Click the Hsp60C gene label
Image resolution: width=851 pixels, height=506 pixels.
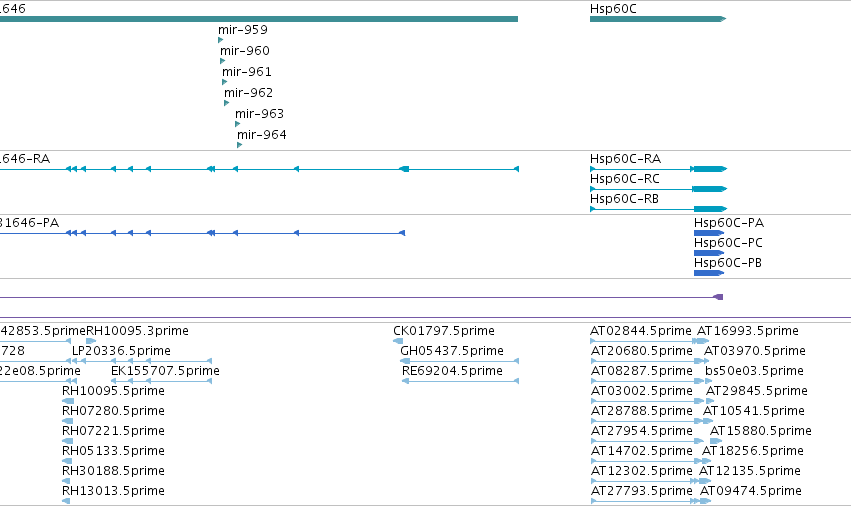[613, 9]
